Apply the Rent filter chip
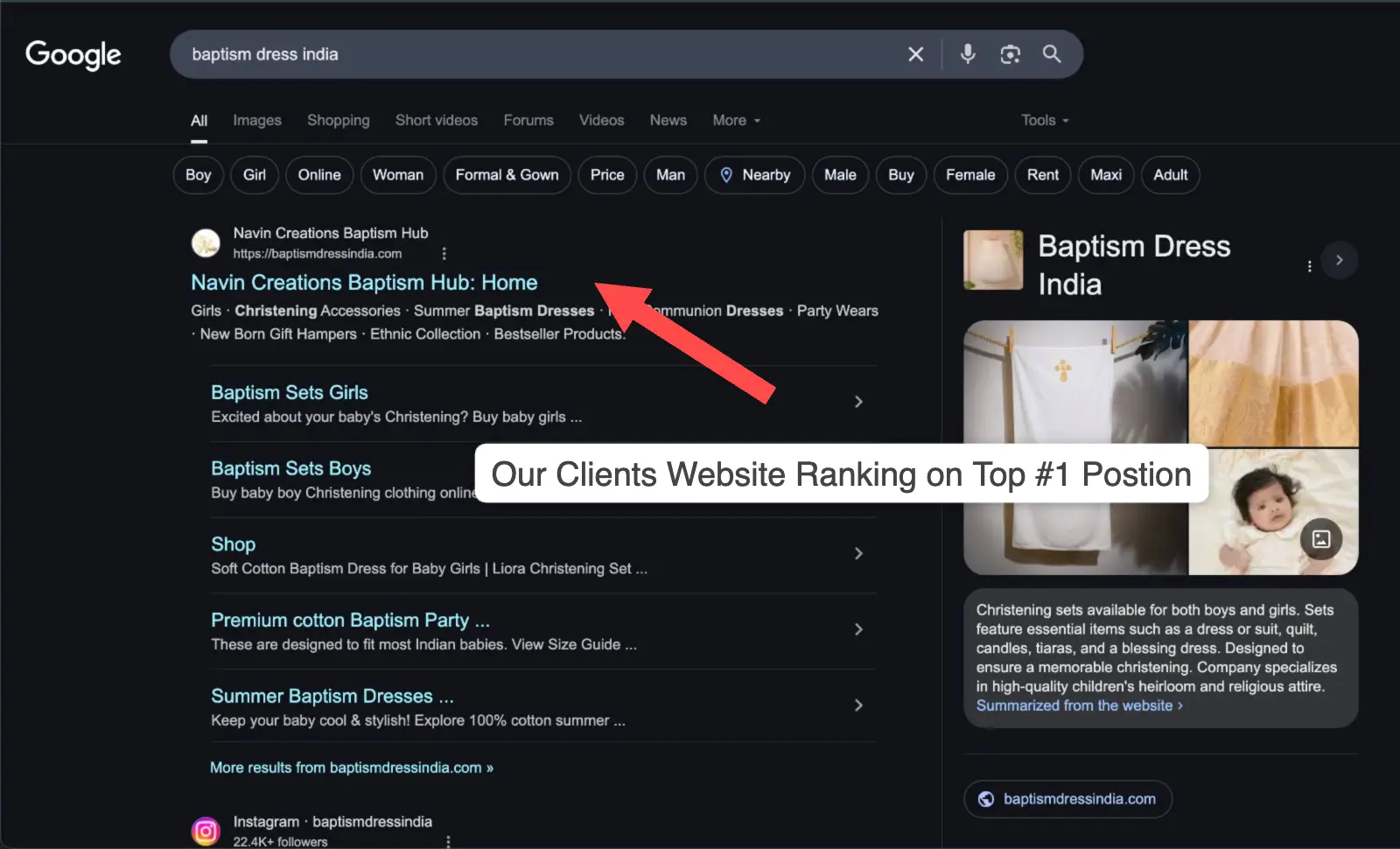This screenshot has width=1400, height=849. pyautogui.click(x=1043, y=175)
